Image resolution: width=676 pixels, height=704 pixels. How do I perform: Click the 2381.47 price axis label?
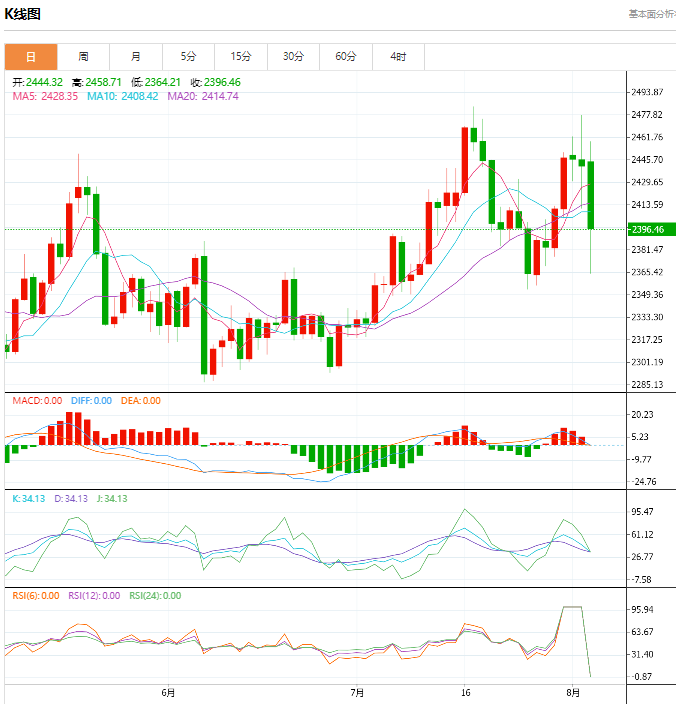coord(647,249)
